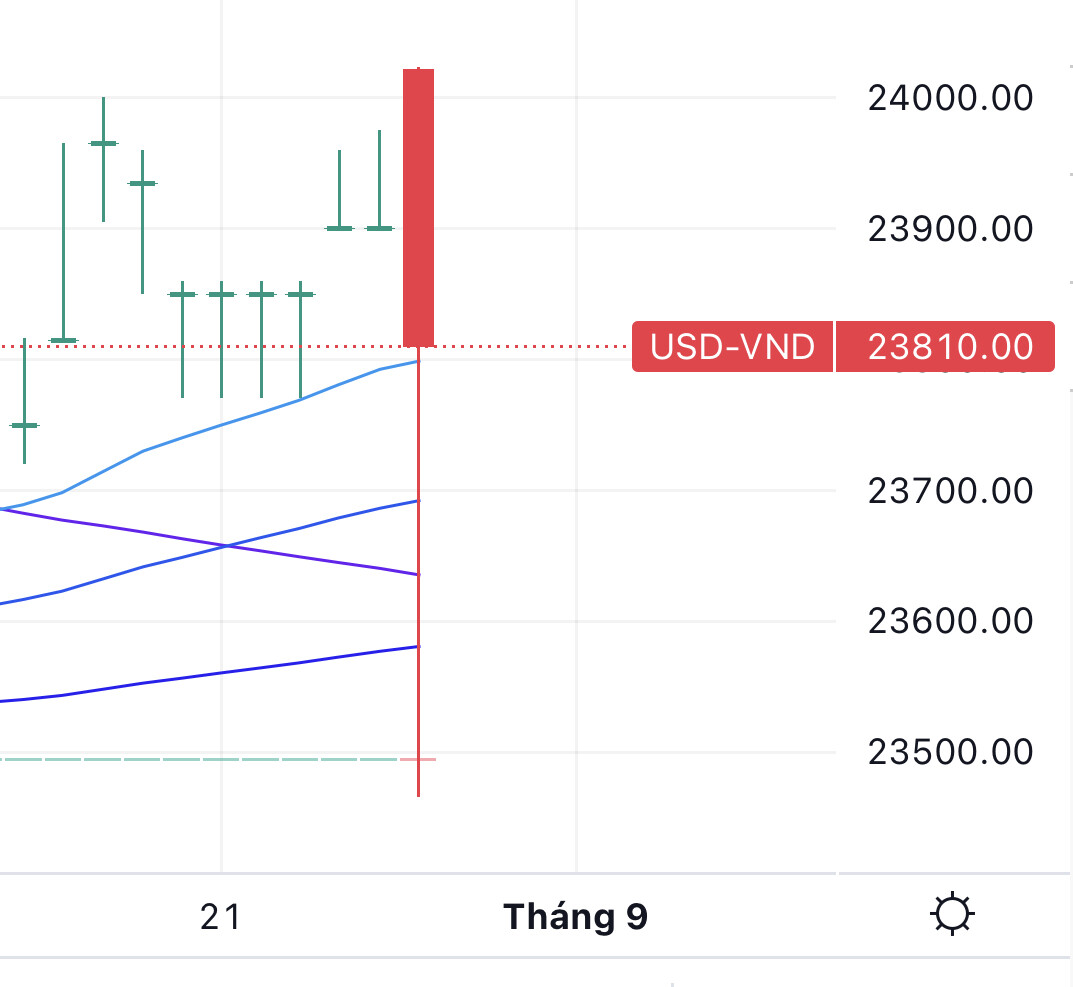Click the dashed teal horizontal line
Image resolution: width=1073 pixels, height=987 pixels.
(x=200, y=760)
